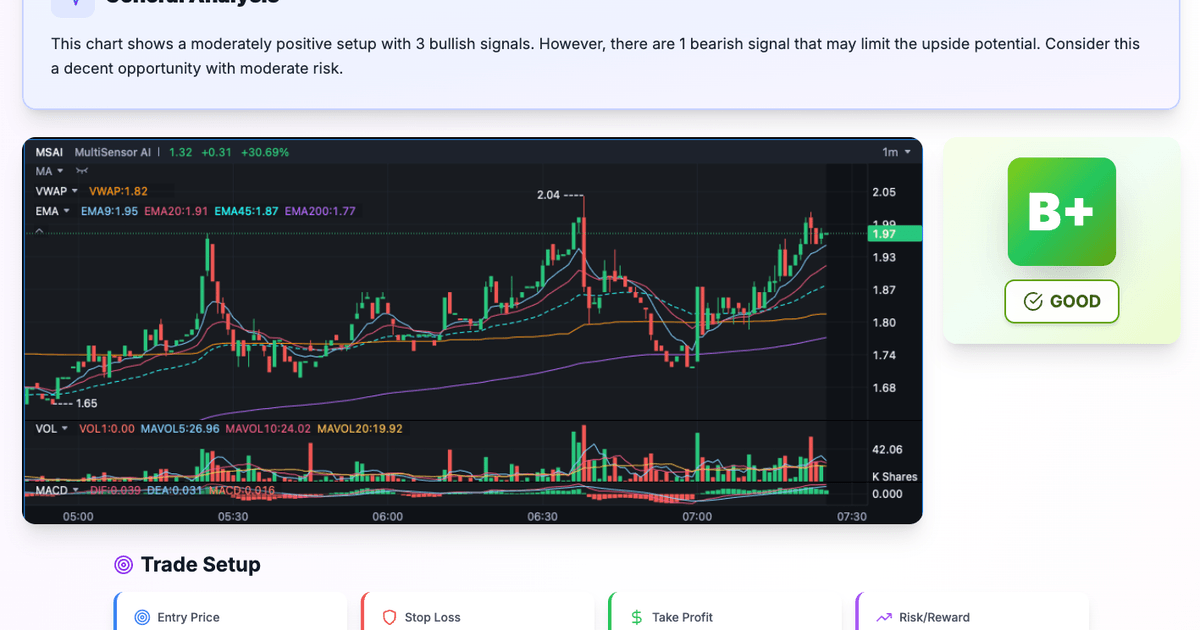Click the GOOD rating button
1200x630 pixels.
click(1061, 301)
